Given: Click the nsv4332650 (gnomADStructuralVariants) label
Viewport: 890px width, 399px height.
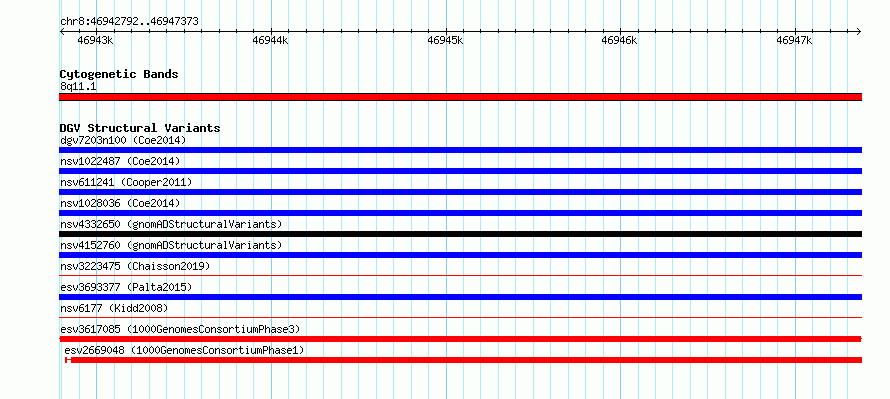Looking at the screenshot, I should [171, 224].
